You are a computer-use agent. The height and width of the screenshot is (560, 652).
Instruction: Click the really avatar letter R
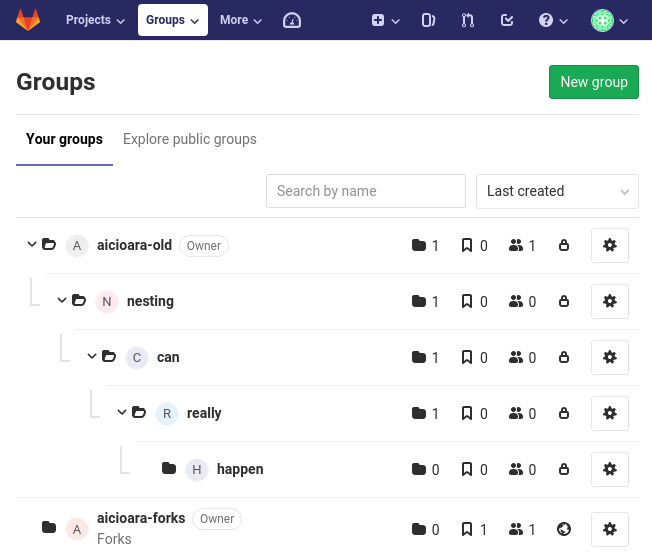coord(167,414)
